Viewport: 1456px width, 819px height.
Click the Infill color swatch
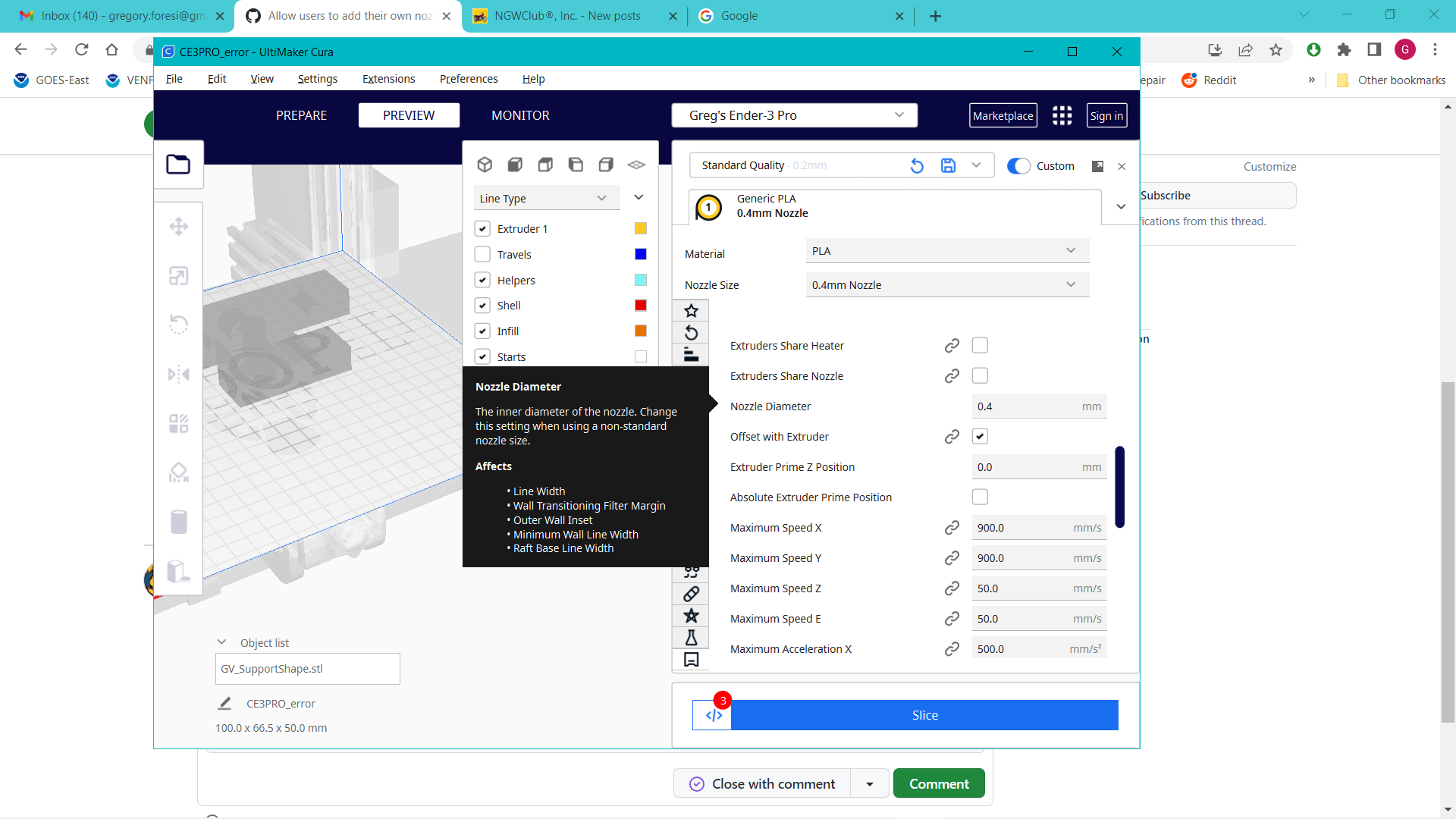click(x=640, y=331)
